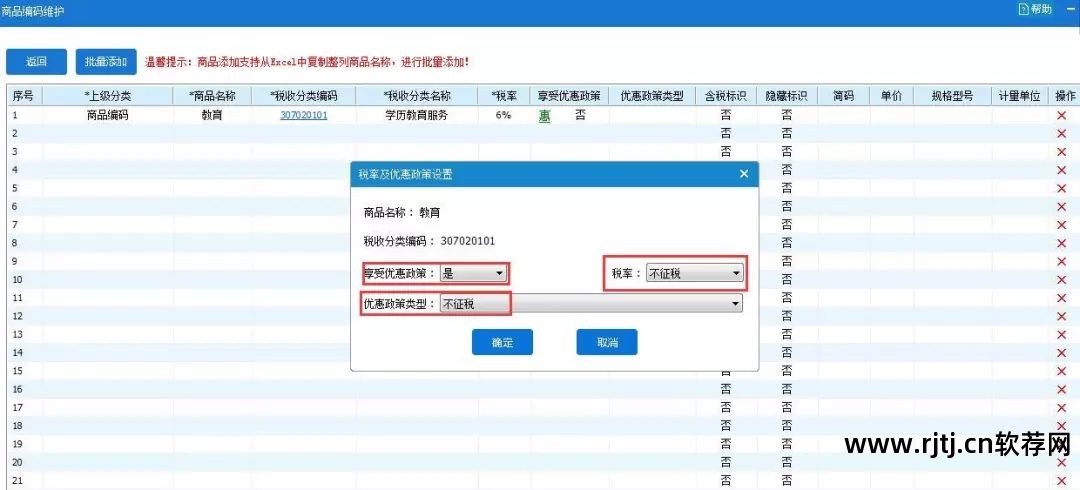Open the 享受优惠政策 dropdown

473,274
